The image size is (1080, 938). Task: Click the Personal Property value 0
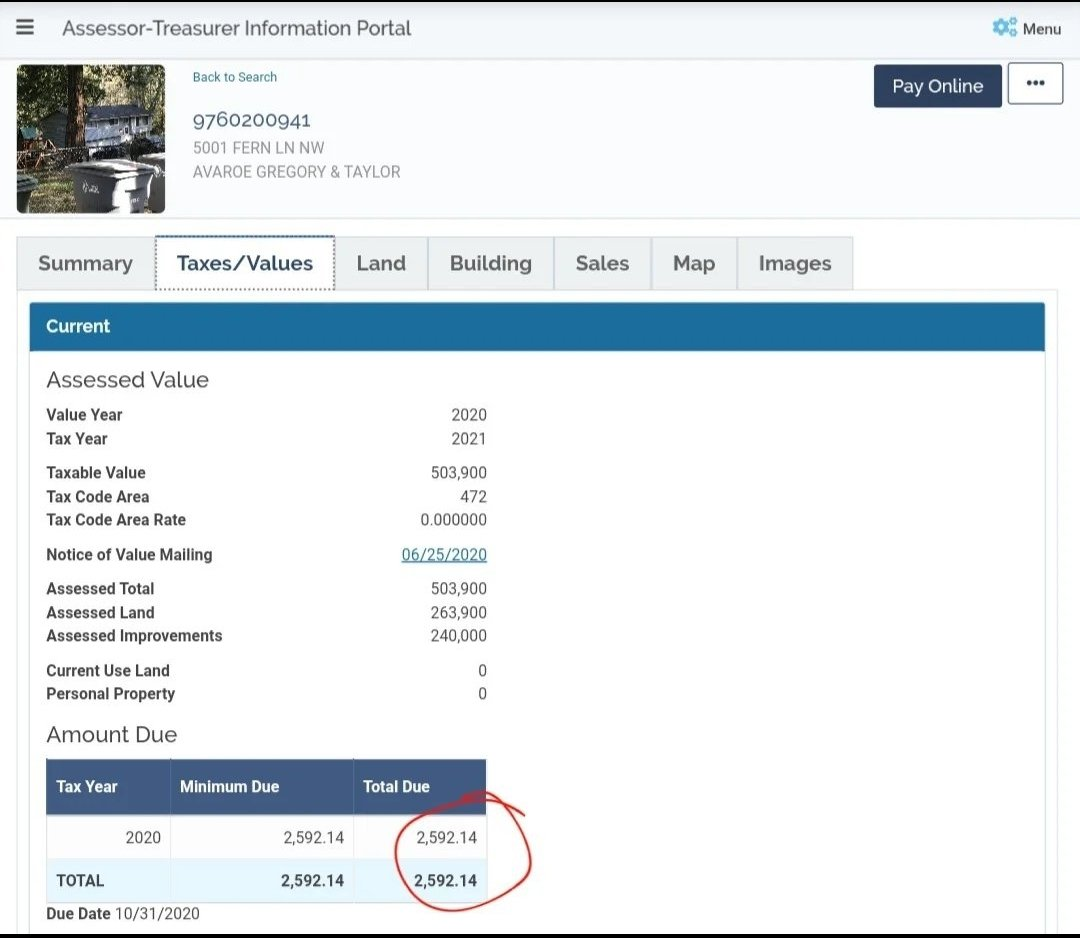pos(482,694)
